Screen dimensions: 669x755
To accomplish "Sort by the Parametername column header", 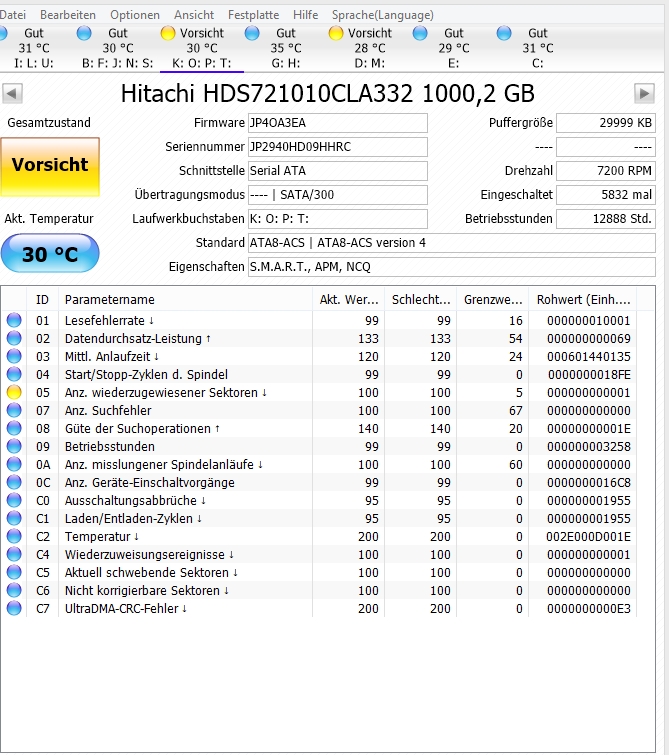I will click(185, 299).
